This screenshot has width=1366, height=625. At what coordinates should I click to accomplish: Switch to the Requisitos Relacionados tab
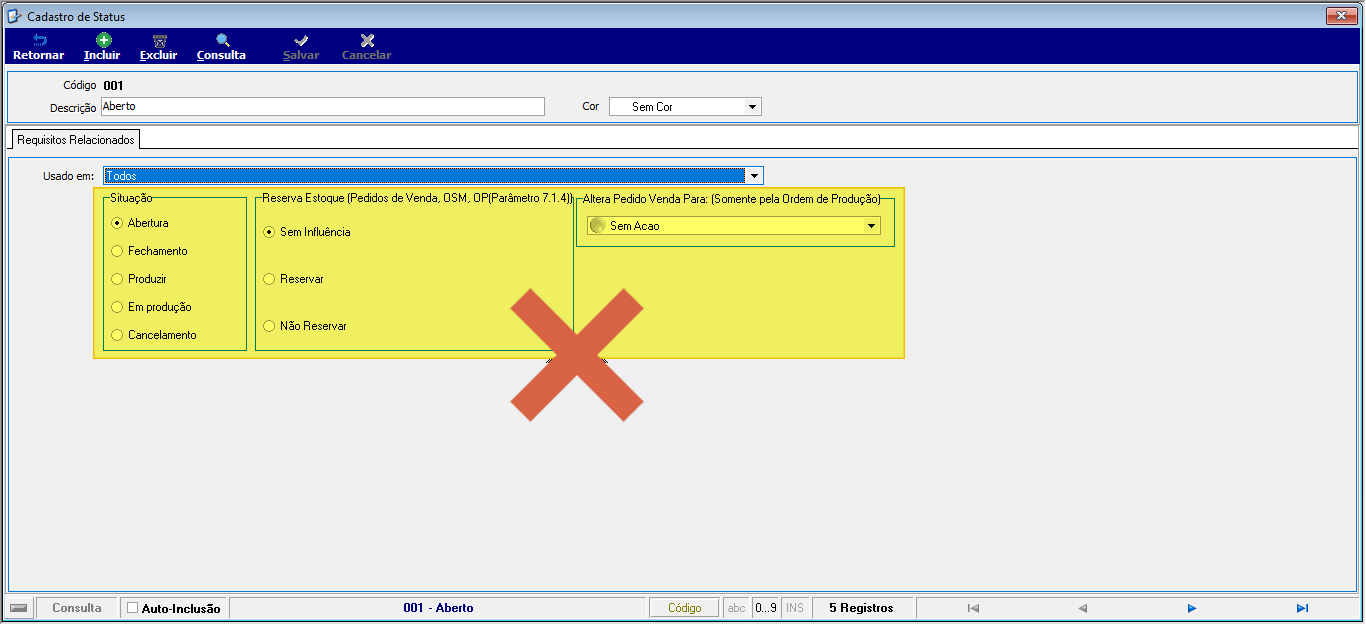pyautogui.click(x=76, y=139)
